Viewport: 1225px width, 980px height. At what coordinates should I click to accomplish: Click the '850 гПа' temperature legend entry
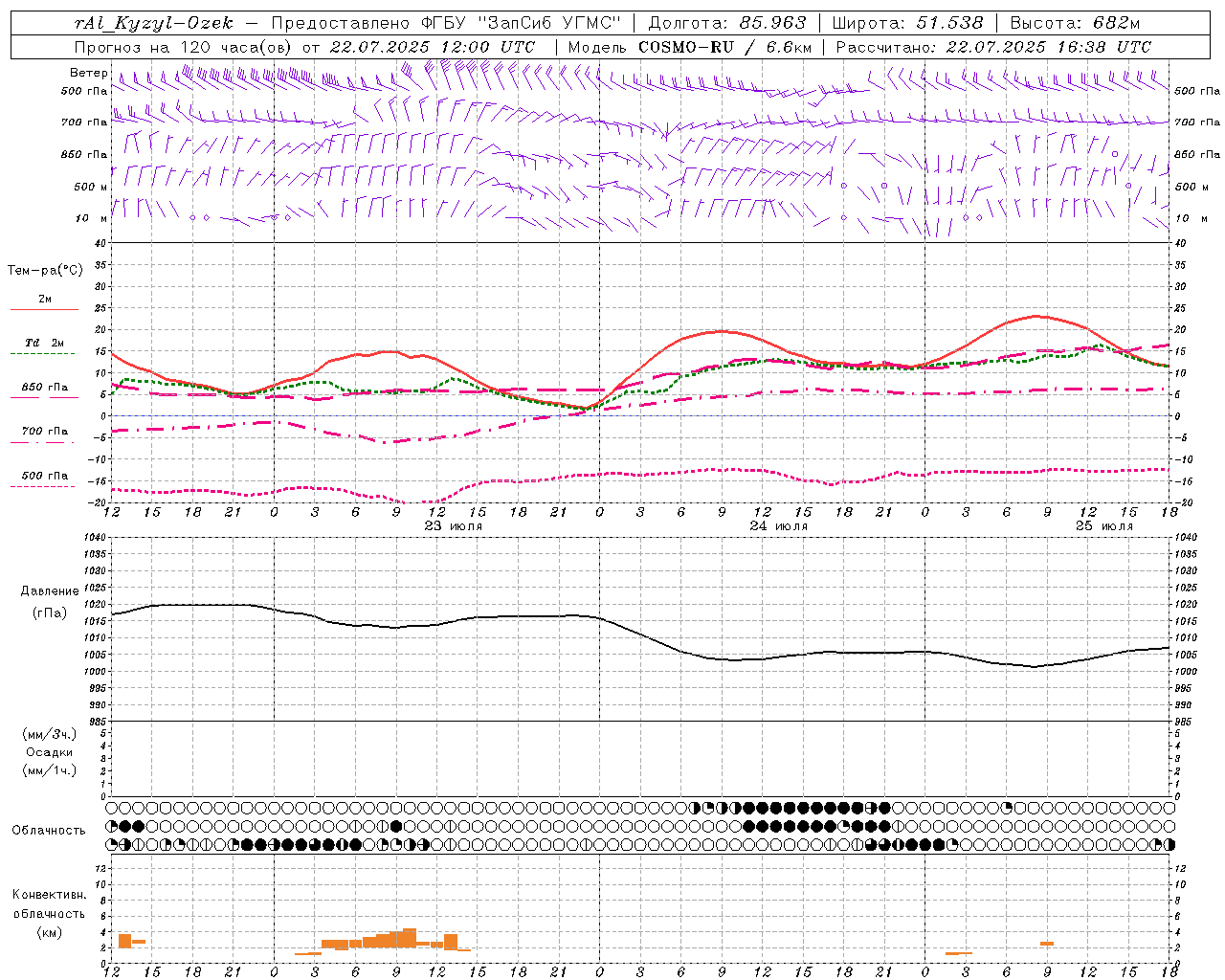(x=45, y=388)
